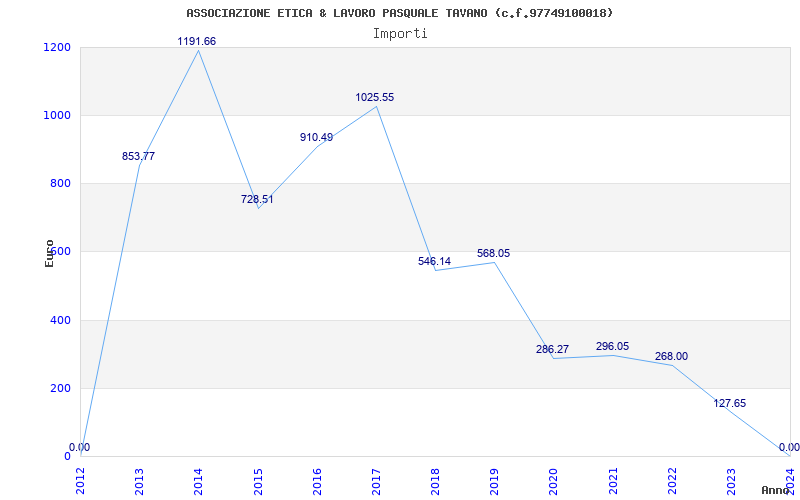Click the 0.00 label above 2024
The height and width of the screenshot is (500, 800).
(790, 447)
